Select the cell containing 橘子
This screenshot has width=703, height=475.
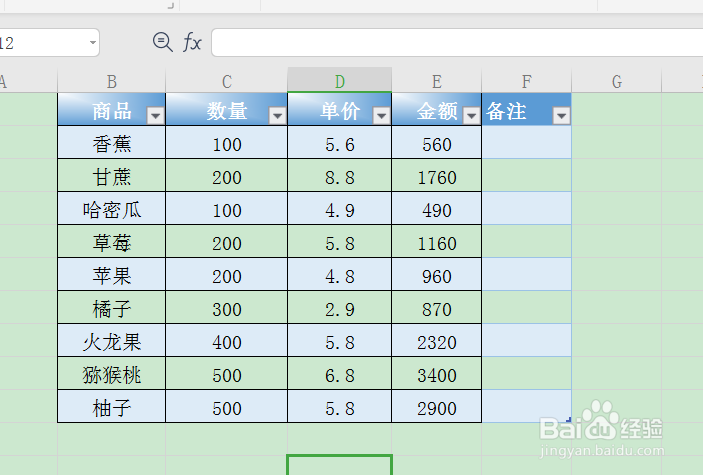pyautogui.click(x=112, y=307)
